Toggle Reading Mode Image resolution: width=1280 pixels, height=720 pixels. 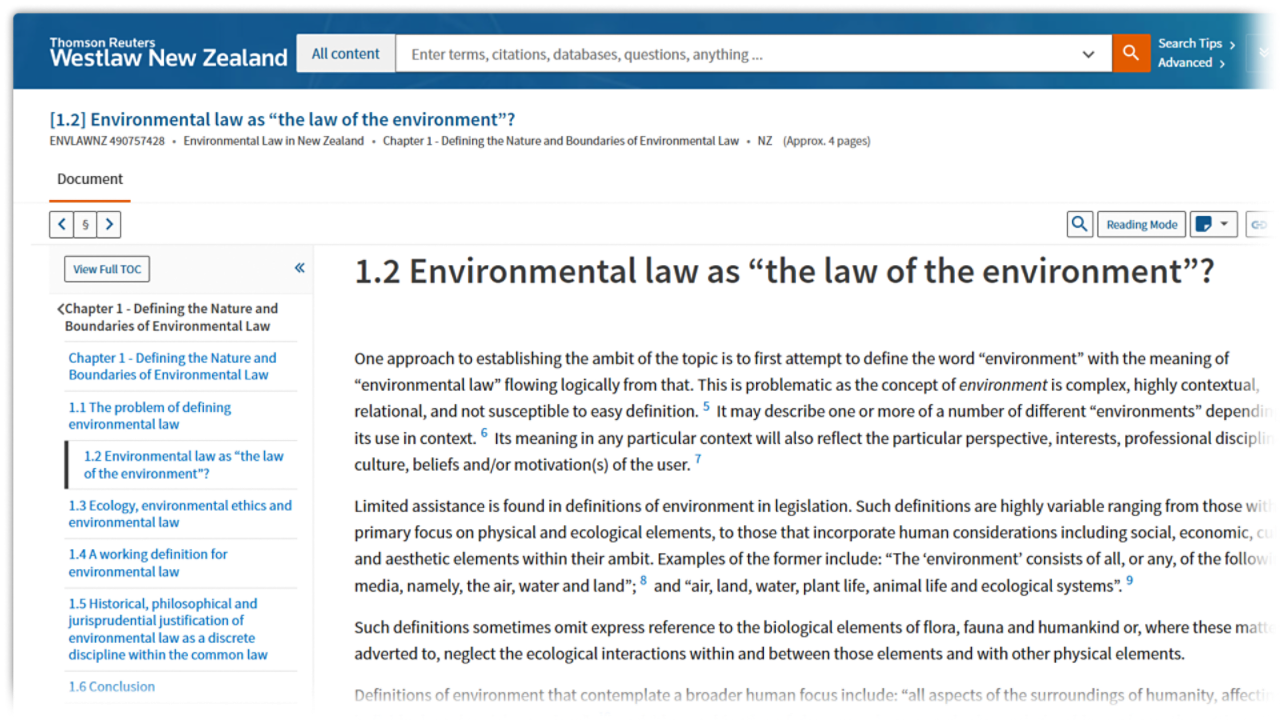pyautogui.click(x=1141, y=225)
